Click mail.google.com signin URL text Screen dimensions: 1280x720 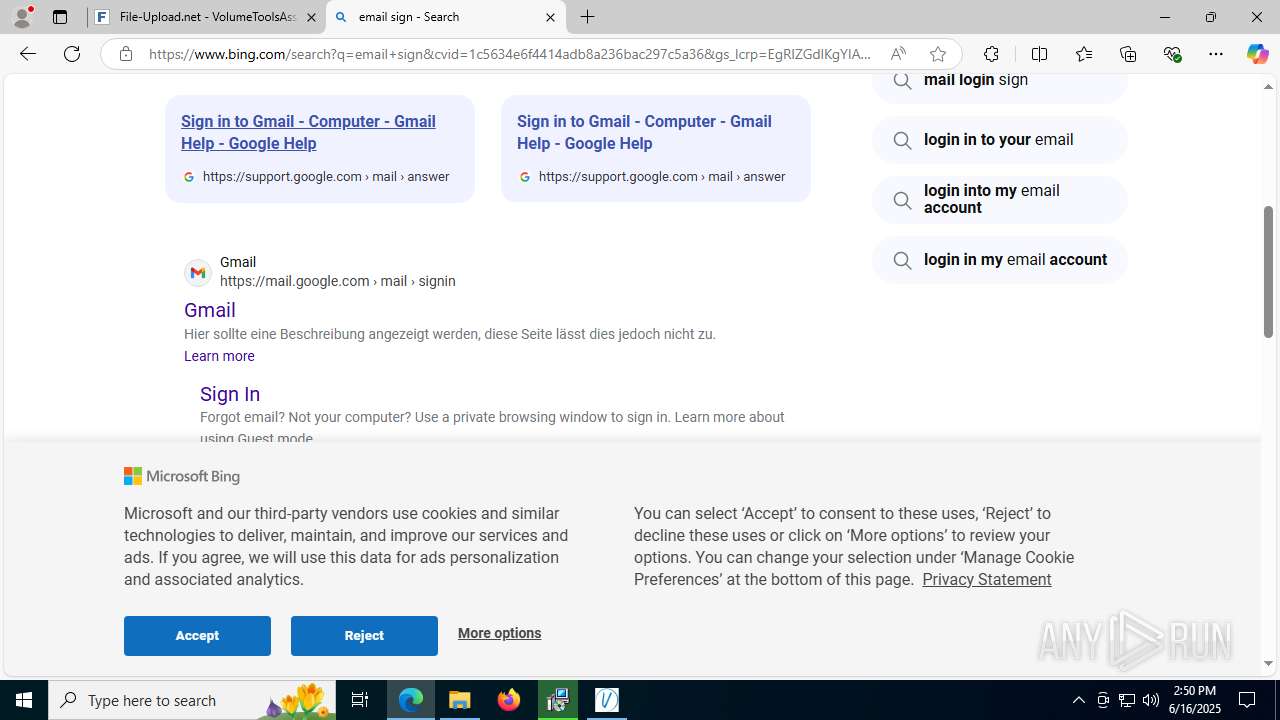pos(338,281)
